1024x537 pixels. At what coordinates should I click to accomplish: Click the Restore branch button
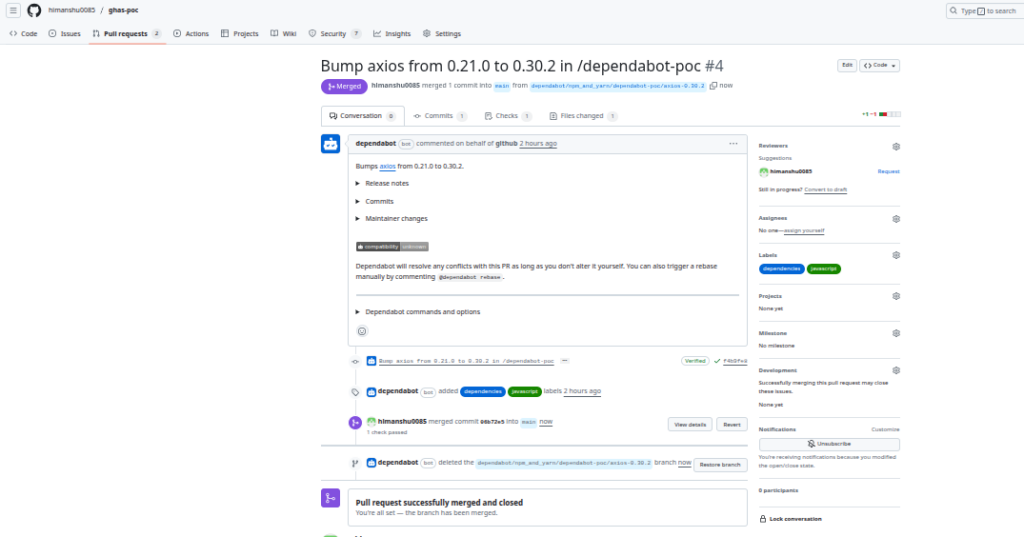721,464
